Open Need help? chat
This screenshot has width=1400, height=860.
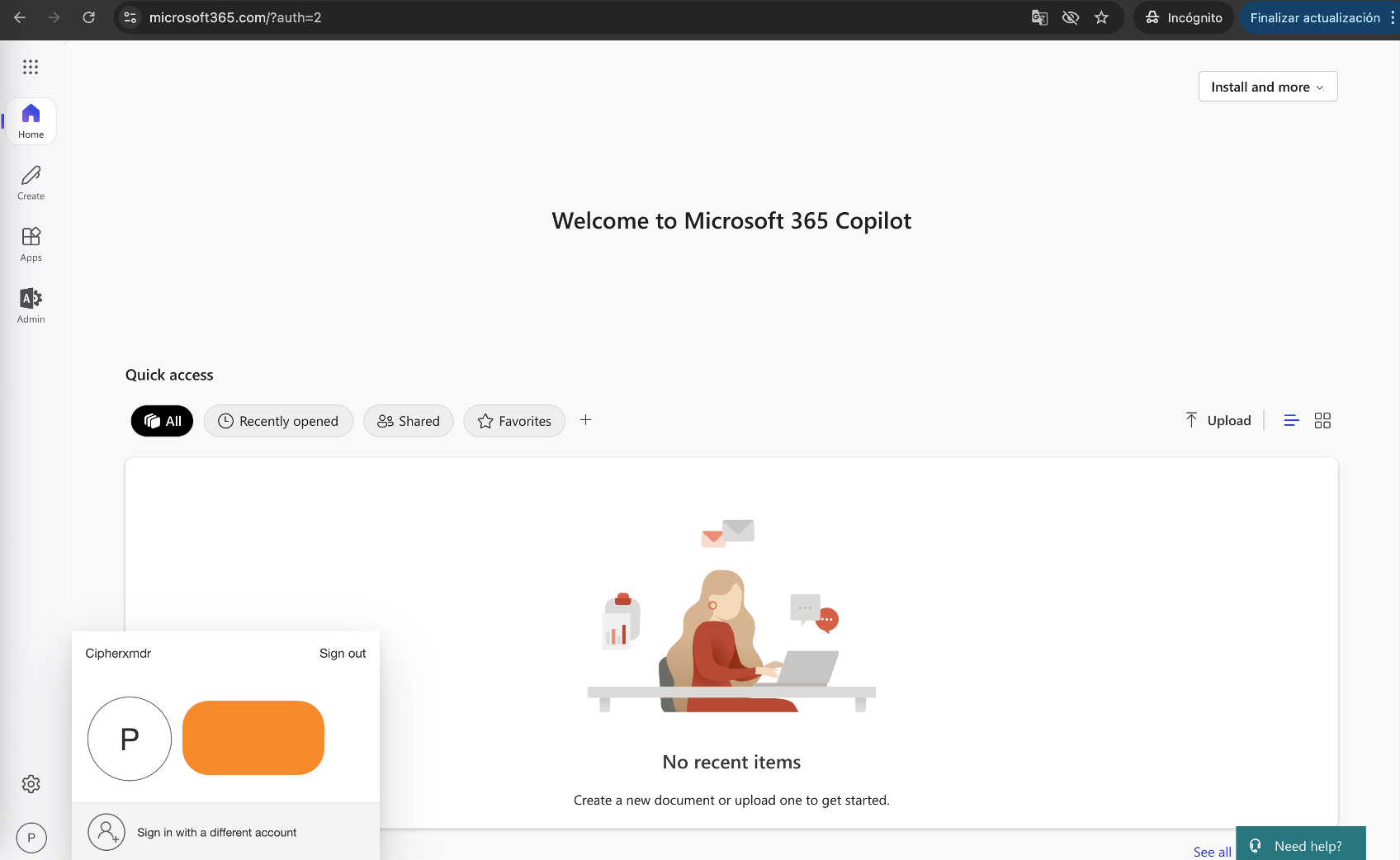pos(1300,843)
